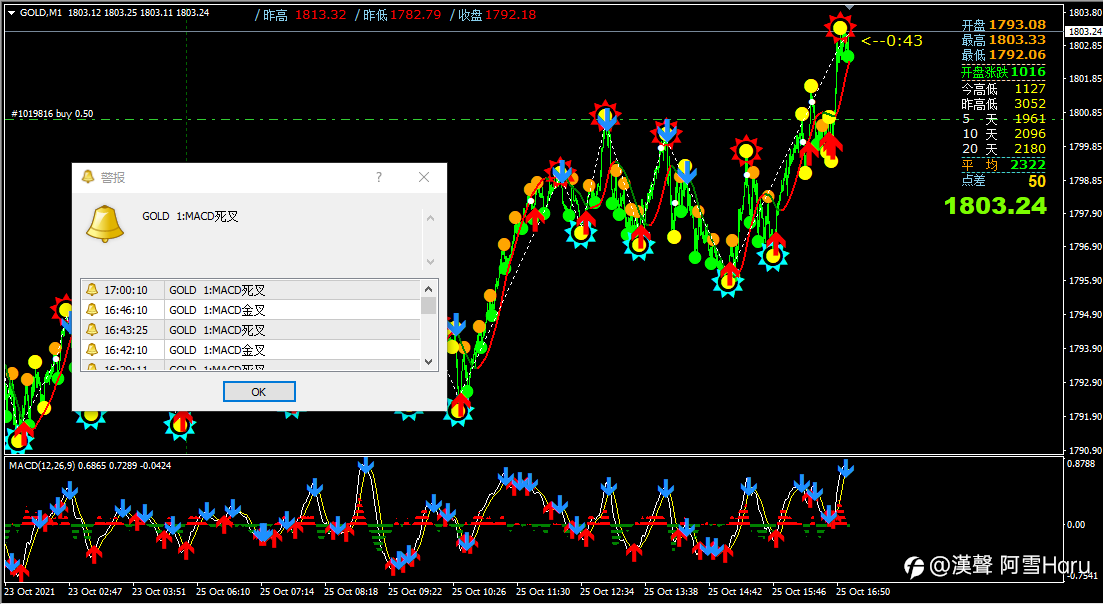Click MACD金叉 message in the 16:42:10 row

pos(217,350)
